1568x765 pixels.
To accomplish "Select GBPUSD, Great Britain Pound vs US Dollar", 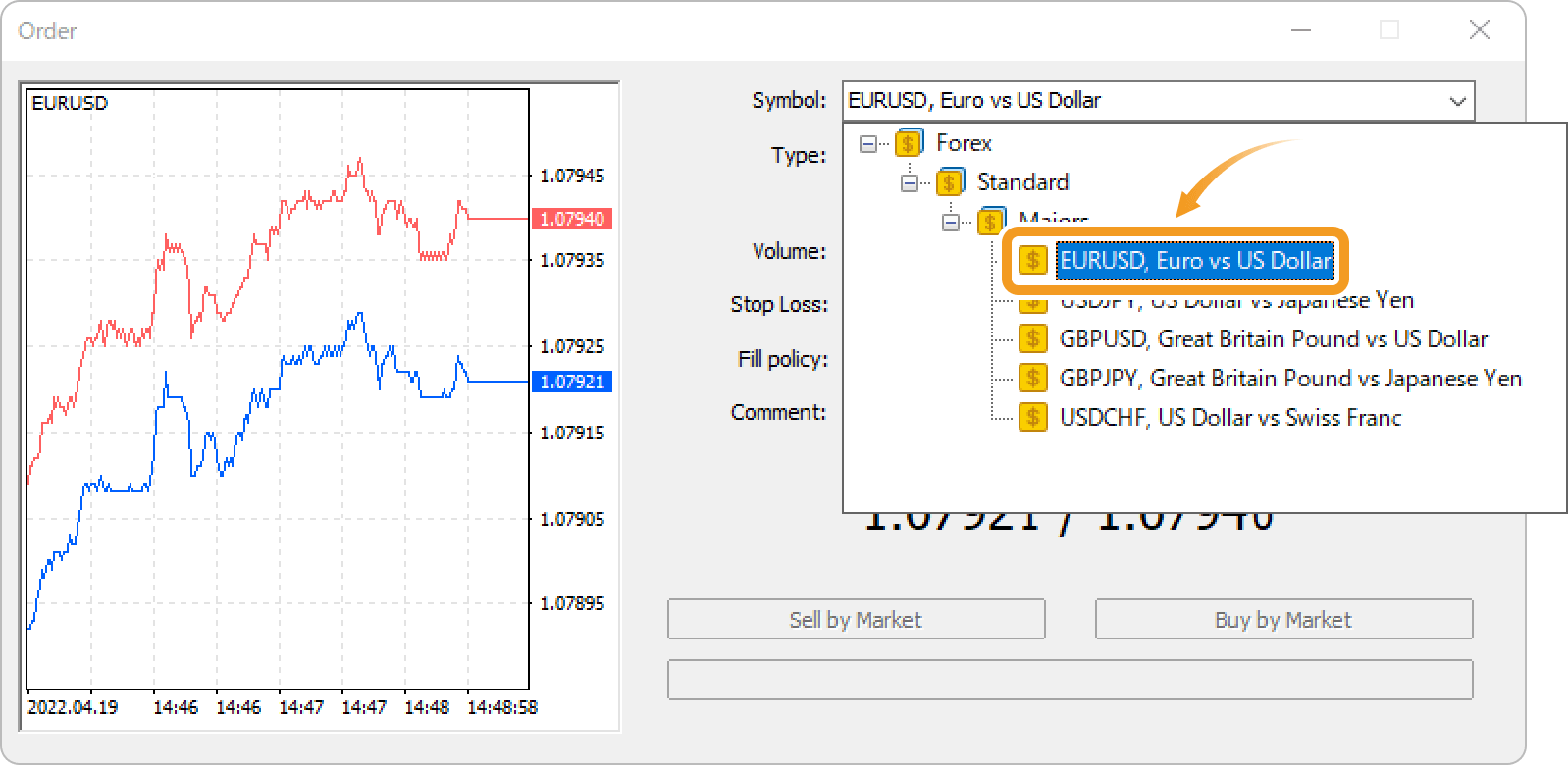I will [1274, 339].
